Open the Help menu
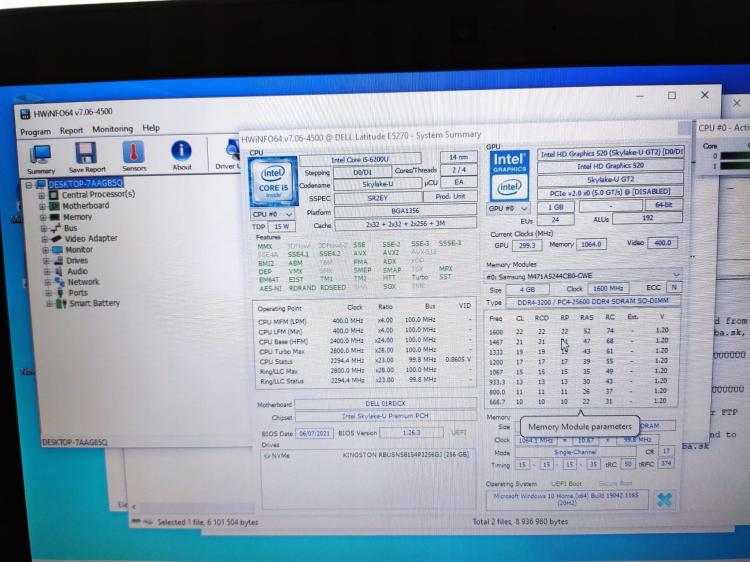This screenshot has height=562, width=750. point(151,128)
